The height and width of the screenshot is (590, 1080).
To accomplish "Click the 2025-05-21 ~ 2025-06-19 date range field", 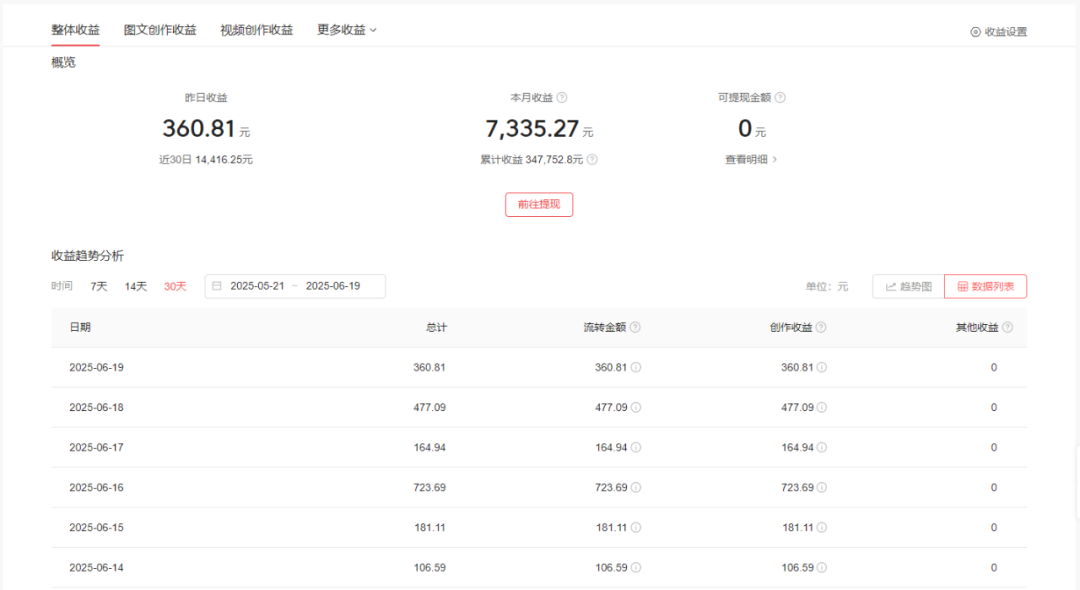I will (300, 286).
